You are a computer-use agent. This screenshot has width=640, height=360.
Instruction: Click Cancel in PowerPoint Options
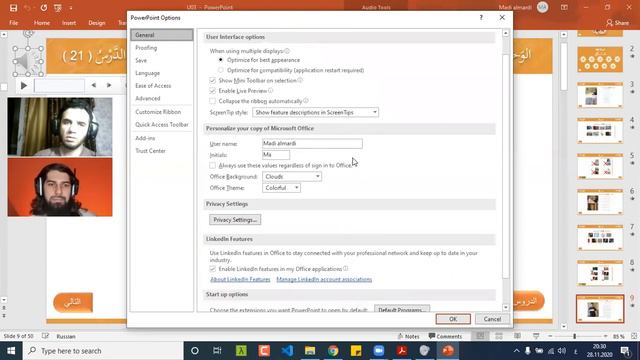(492, 319)
